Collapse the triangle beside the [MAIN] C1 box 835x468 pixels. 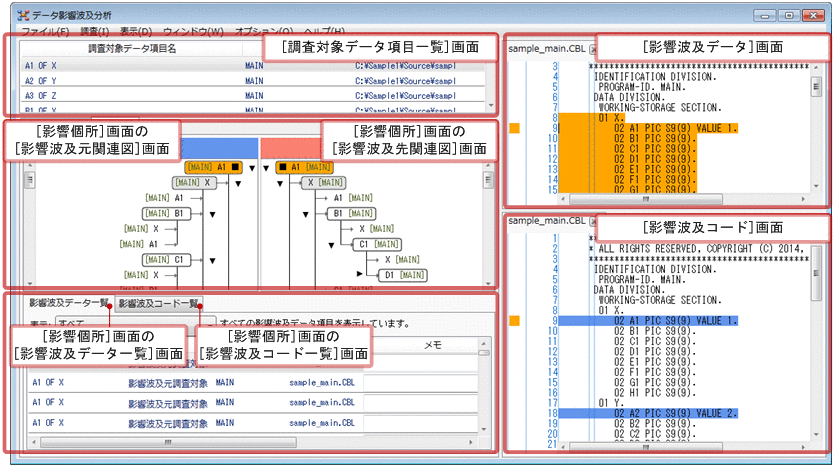point(212,261)
